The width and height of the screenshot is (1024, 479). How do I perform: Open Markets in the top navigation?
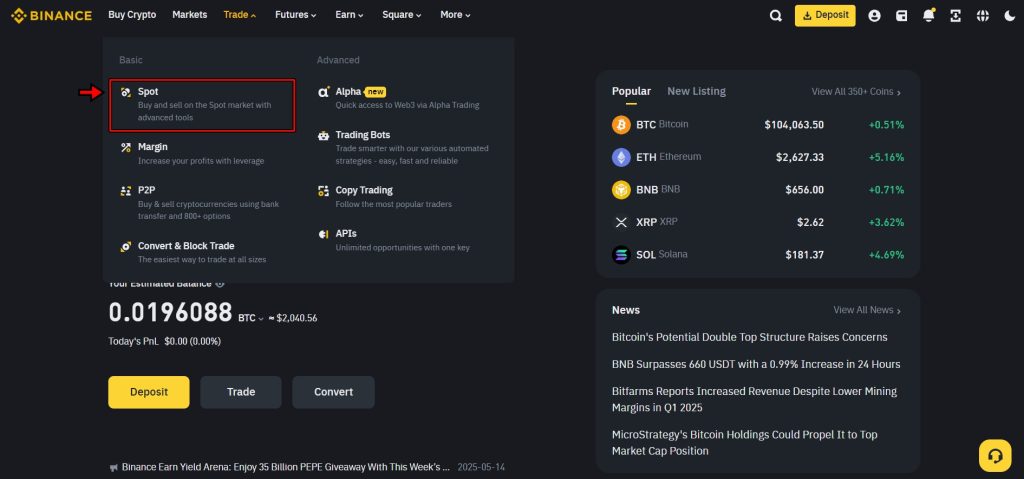pos(189,14)
